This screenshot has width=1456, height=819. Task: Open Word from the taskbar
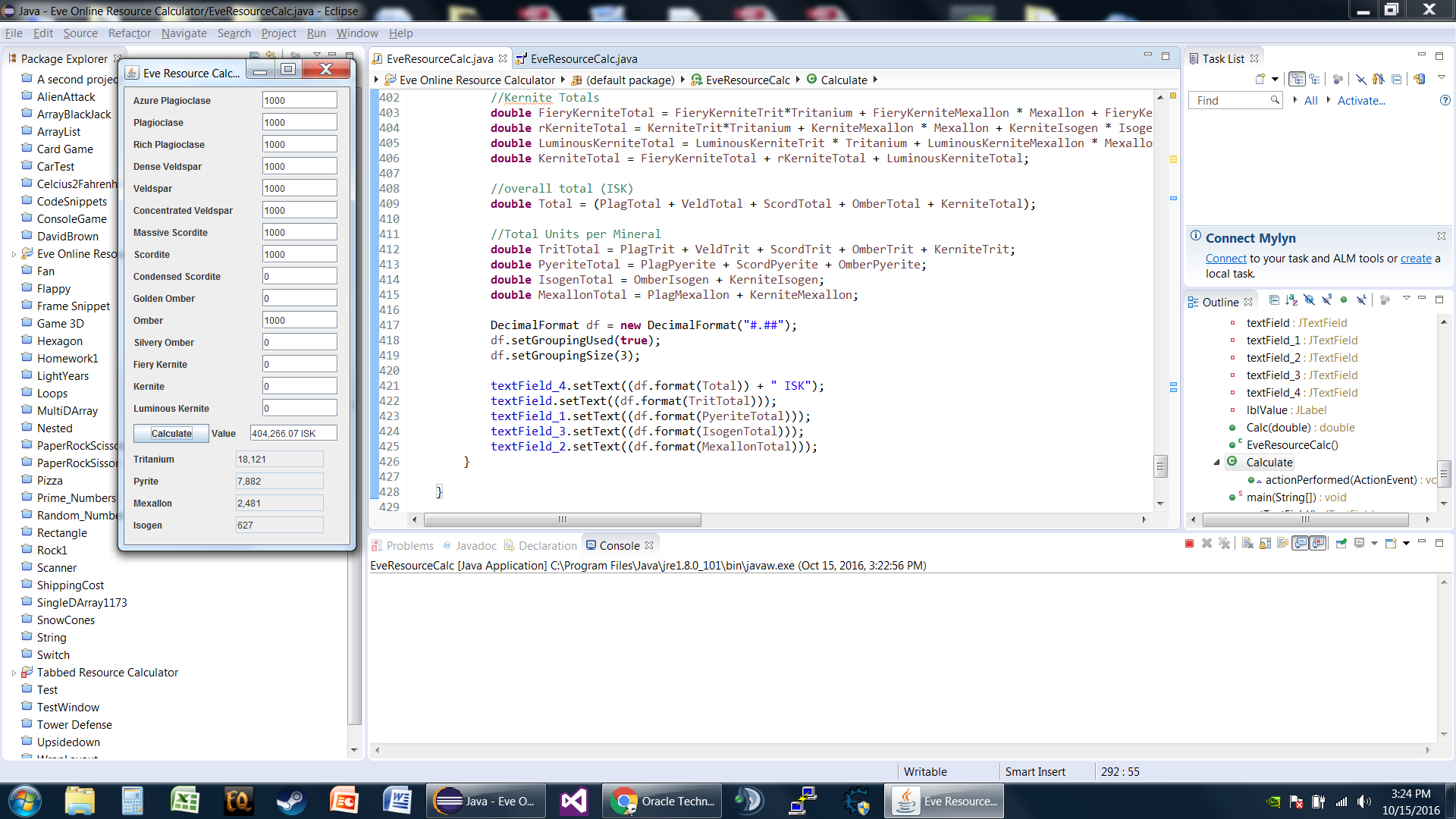click(397, 801)
